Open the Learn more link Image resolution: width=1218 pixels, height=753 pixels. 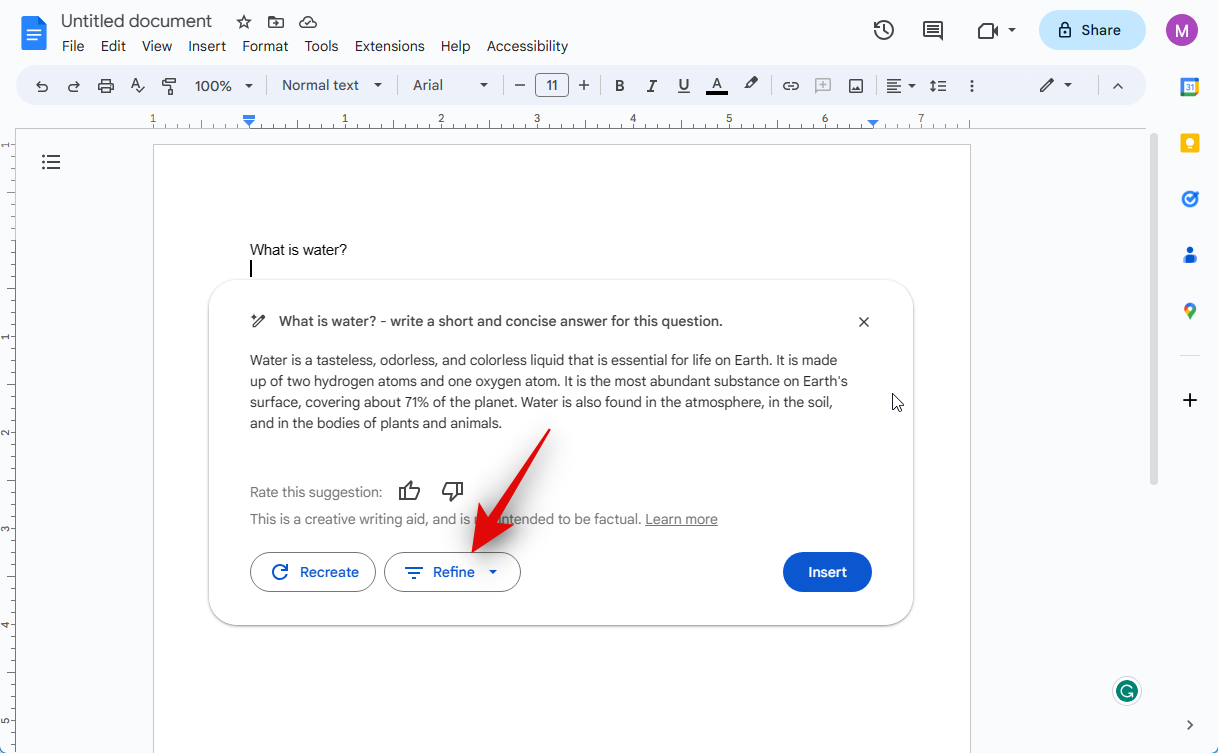[681, 519]
